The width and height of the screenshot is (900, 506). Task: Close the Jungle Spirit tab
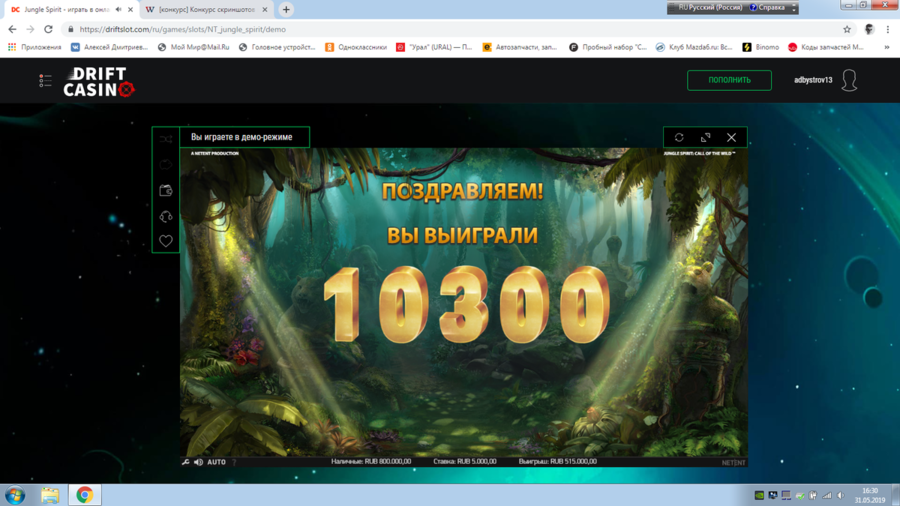[x=130, y=10]
